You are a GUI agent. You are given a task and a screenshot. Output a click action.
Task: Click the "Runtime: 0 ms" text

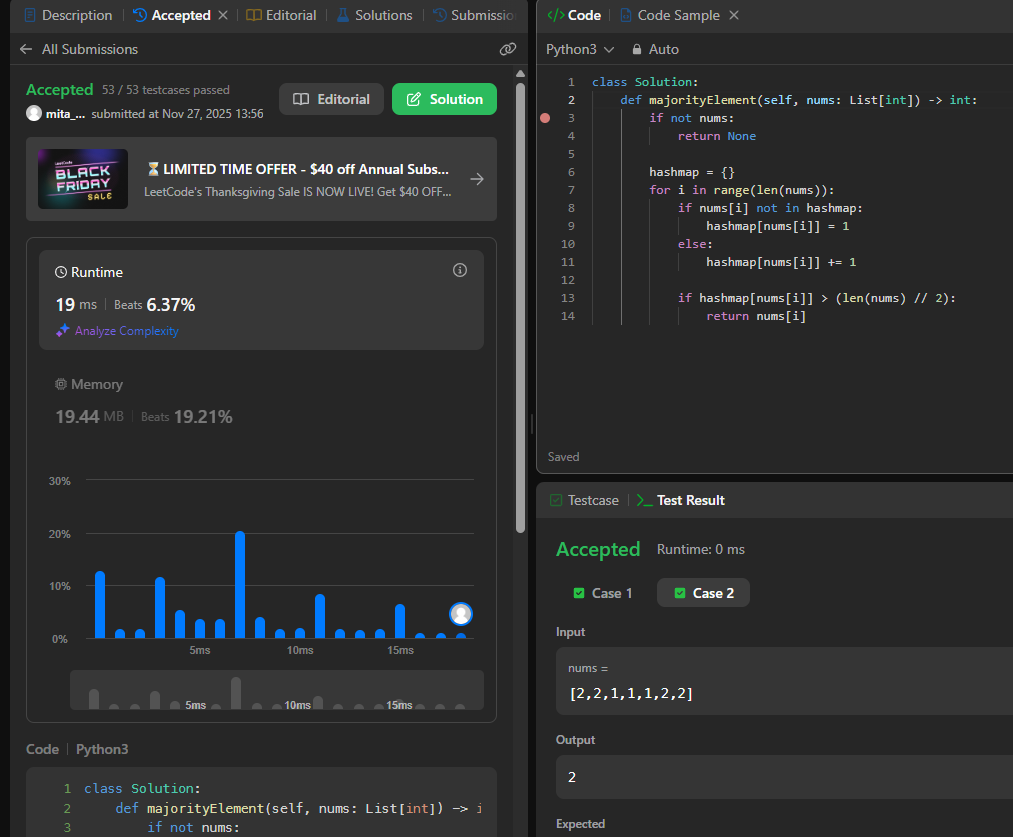[x=700, y=550]
